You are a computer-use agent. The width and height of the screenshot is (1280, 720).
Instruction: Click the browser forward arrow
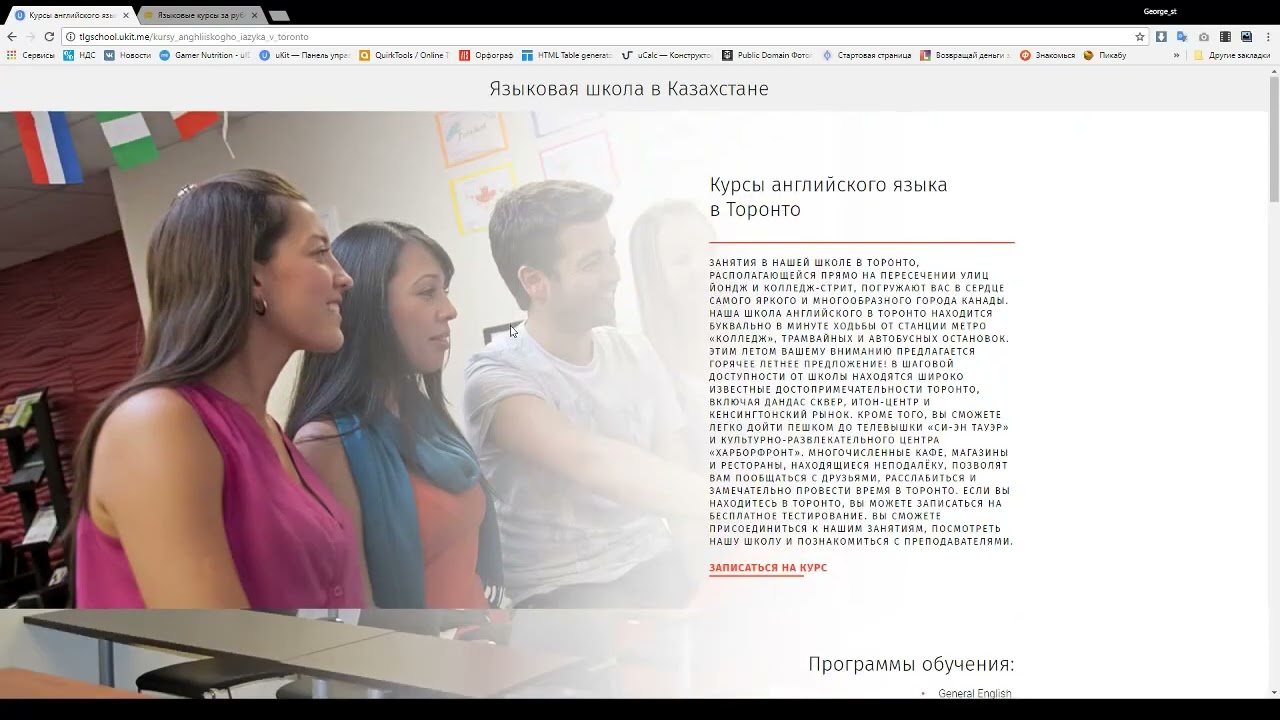(x=30, y=36)
